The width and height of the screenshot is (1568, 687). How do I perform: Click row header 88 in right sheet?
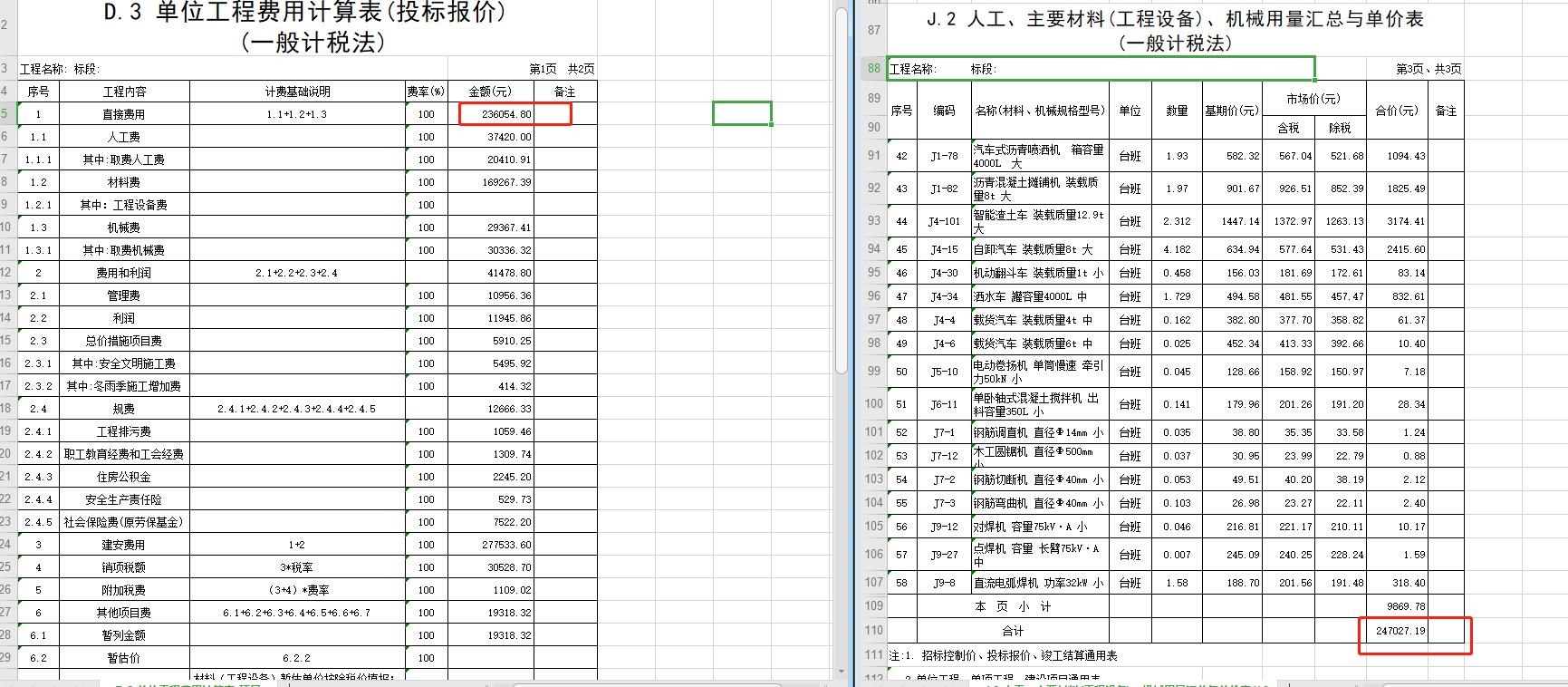[x=873, y=68]
